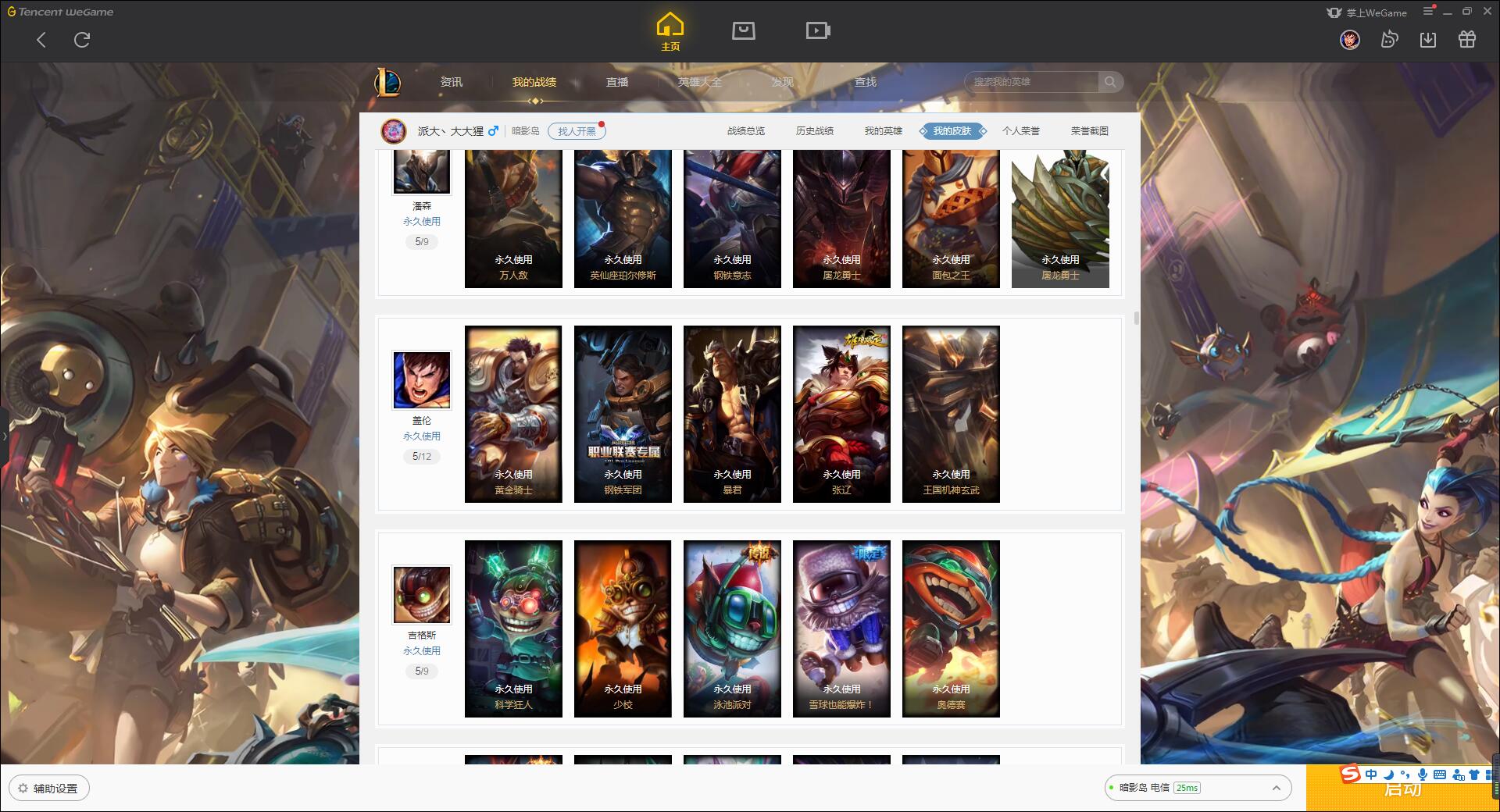
Task: Open the 泳池派对 skin thumbnail
Action: click(732, 629)
